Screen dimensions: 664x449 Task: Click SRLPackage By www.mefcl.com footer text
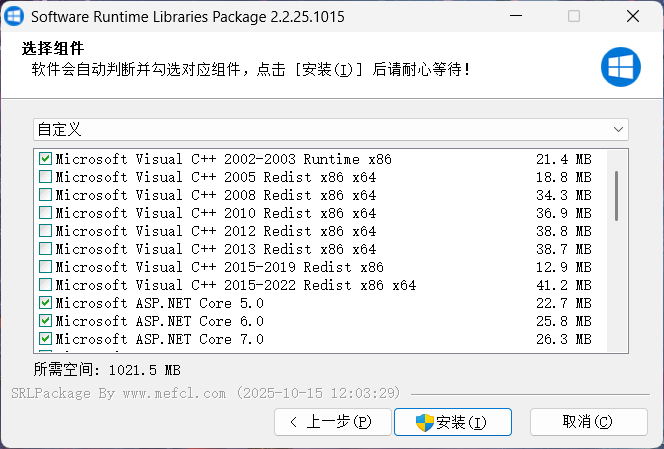tap(206, 393)
